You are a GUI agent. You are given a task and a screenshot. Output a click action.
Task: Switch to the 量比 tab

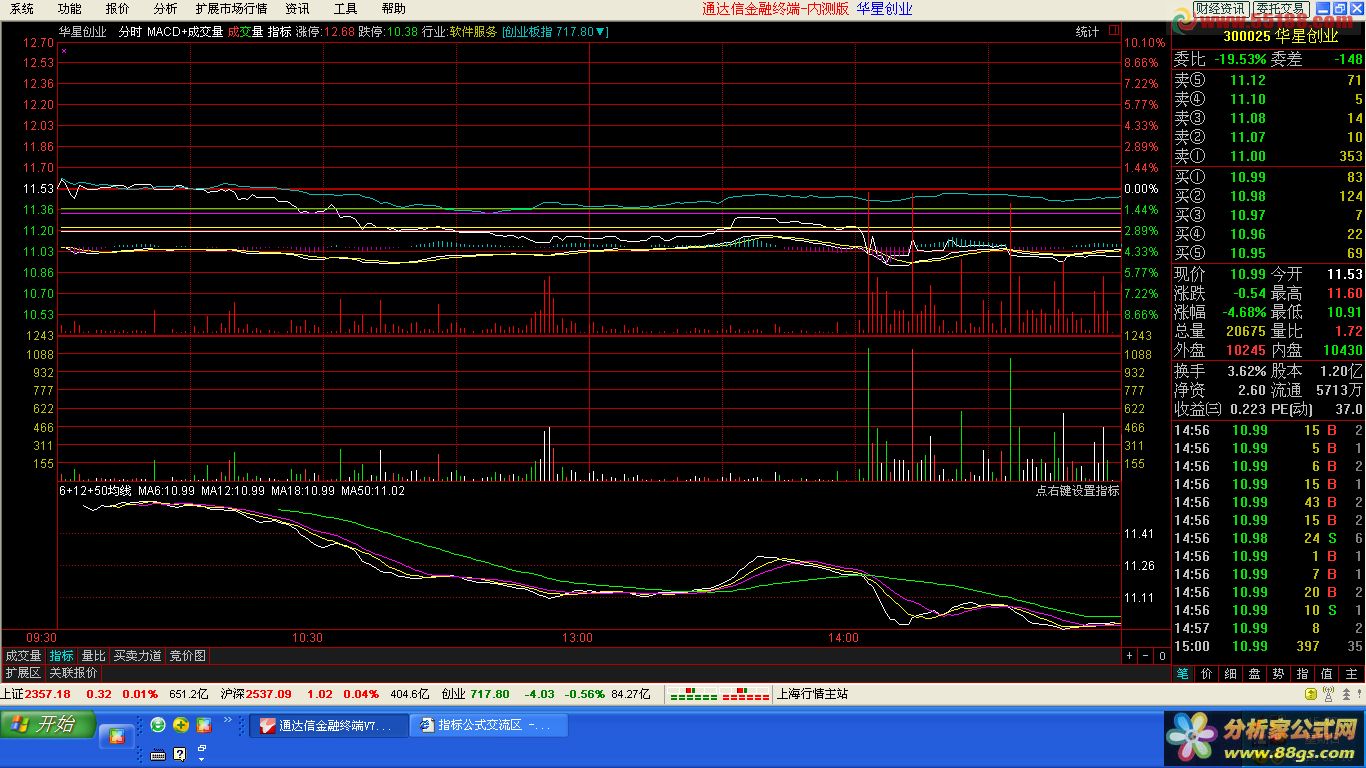[93, 656]
